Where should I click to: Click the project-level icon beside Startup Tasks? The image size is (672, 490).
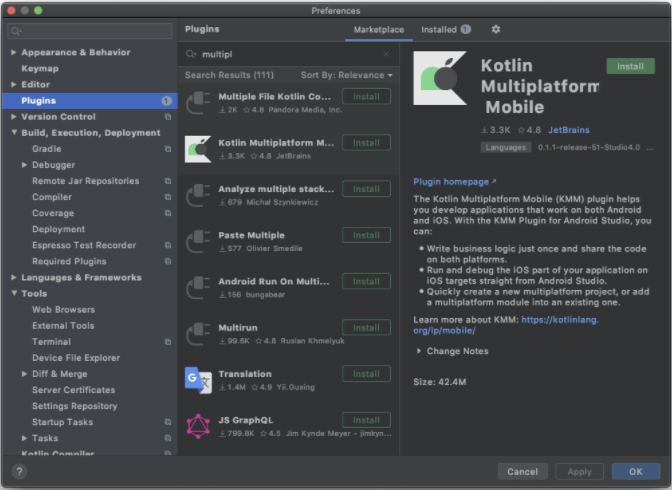[168, 422]
